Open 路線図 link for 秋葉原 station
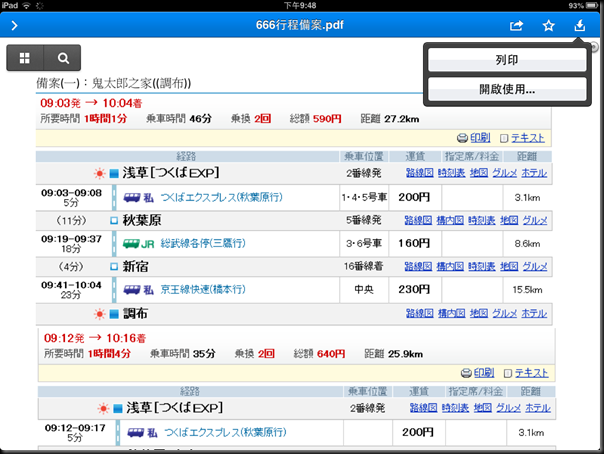 pos(418,220)
